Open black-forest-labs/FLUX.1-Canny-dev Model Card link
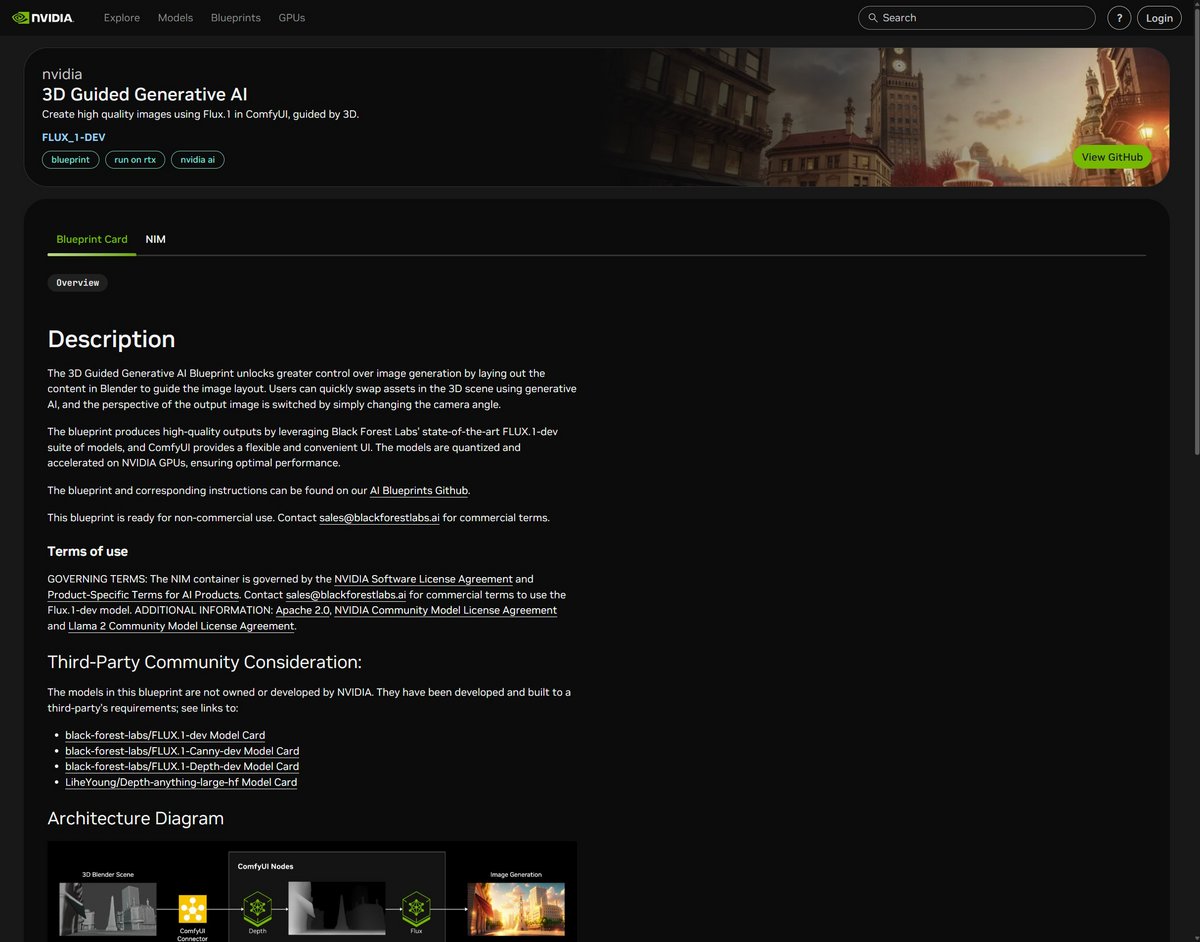The width and height of the screenshot is (1200, 942). click(x=182, y=751)
